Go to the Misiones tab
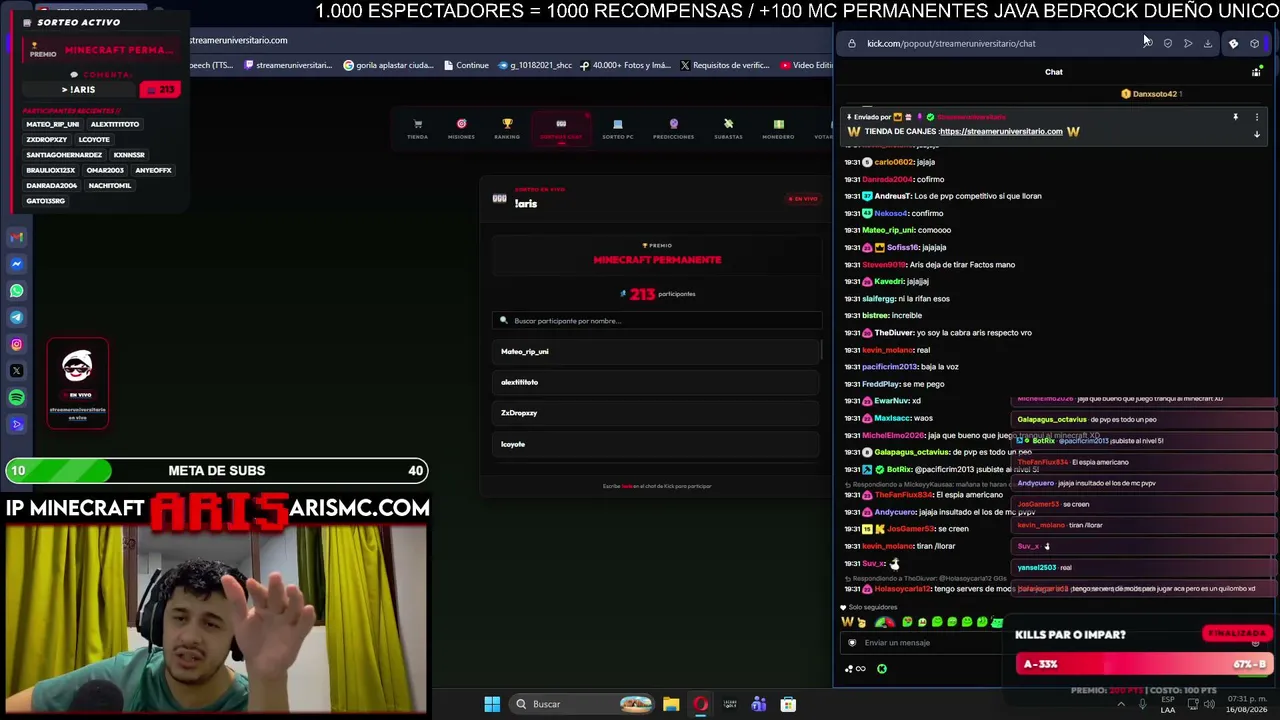Screen dimensions: 1280x720 point(461,130)
